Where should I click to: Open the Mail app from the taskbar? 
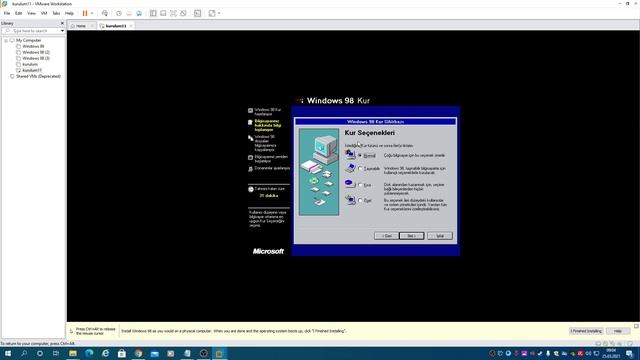pos(155,353)
